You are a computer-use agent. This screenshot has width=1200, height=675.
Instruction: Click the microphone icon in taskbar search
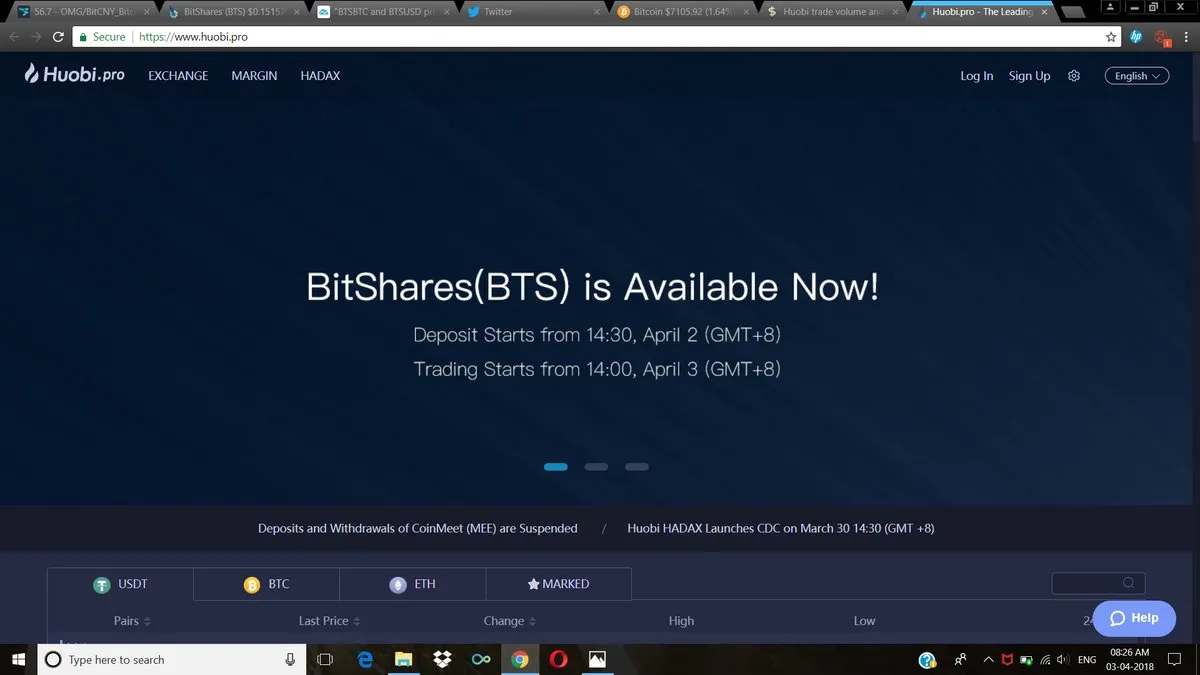(290, 660)
